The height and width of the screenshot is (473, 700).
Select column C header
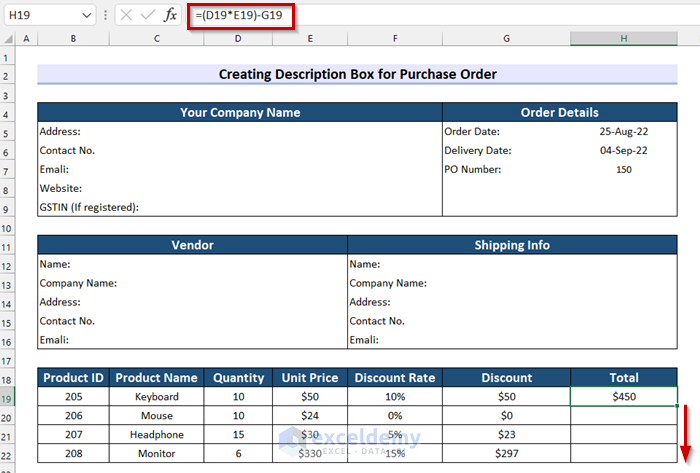157,39
